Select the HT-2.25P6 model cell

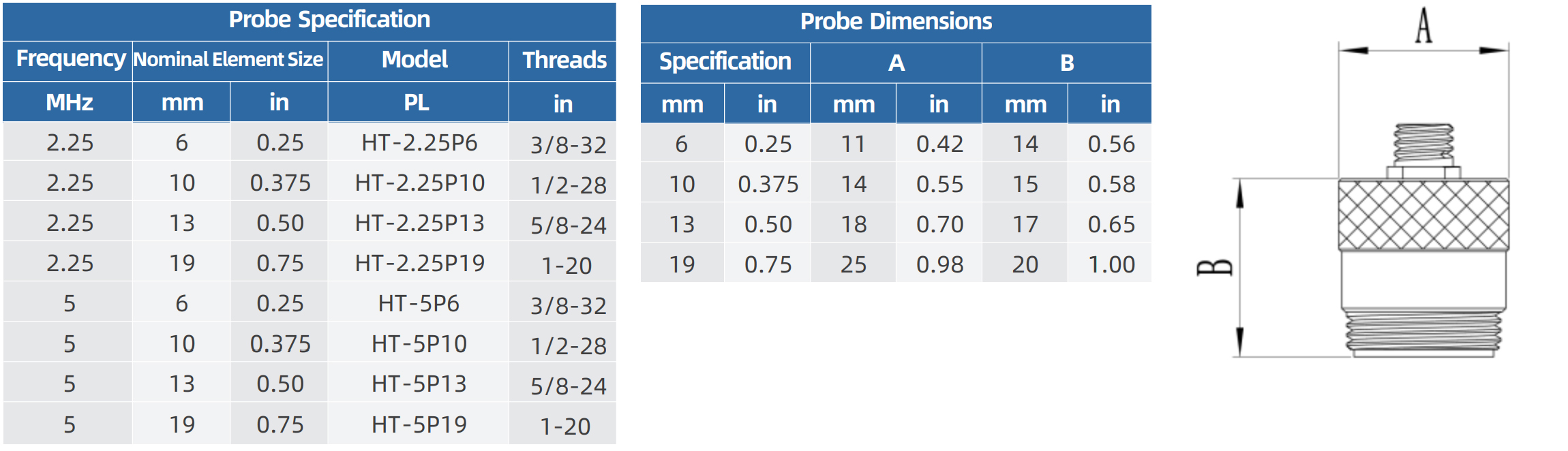pos(419,143)
